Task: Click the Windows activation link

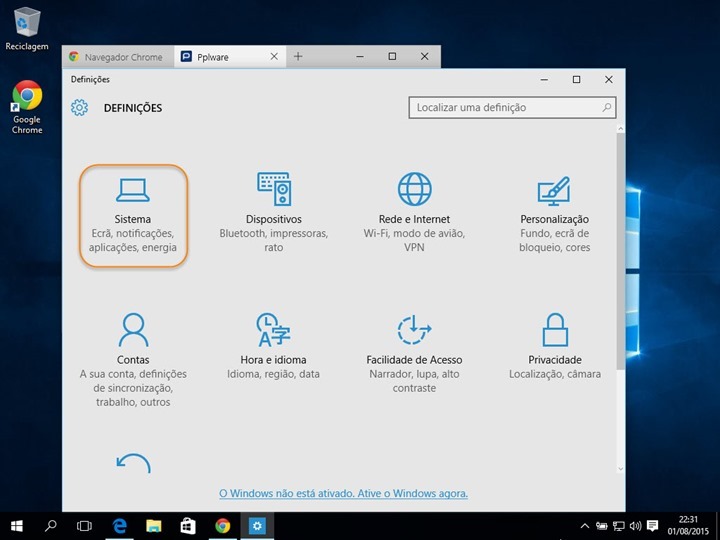Action: point(343,493)
